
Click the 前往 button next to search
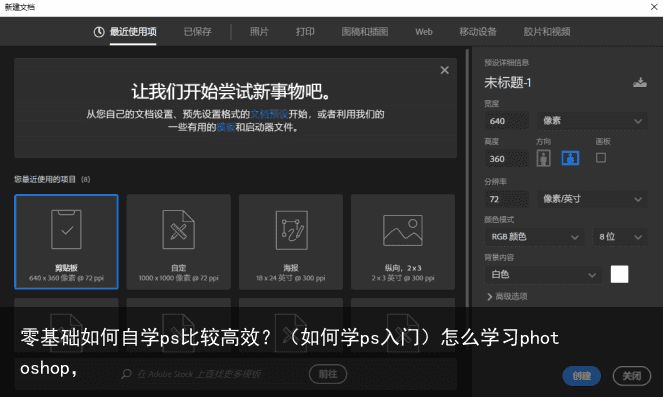(x=328, y=374)
